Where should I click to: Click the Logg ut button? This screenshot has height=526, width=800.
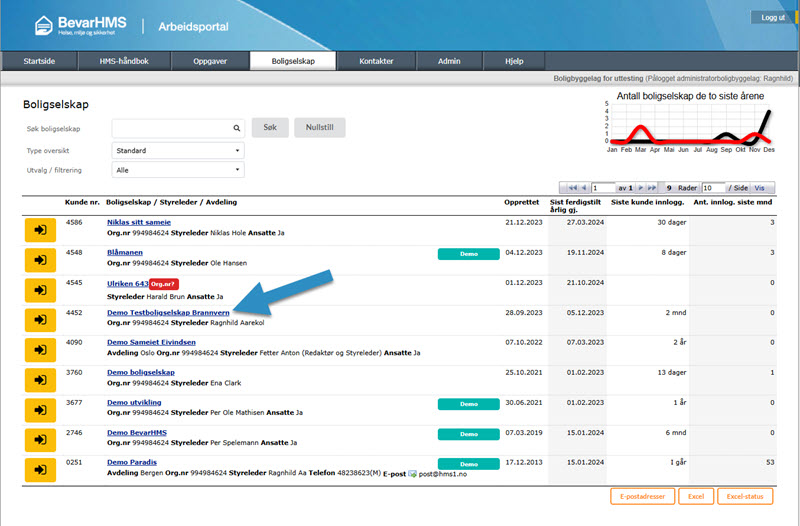(x=773, y=17)
